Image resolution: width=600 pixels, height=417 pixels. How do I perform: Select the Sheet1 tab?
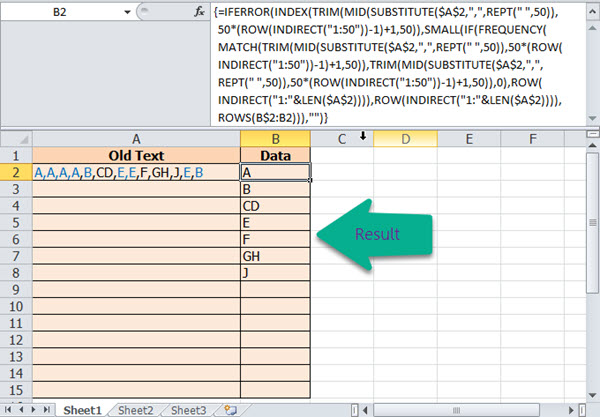84,410
